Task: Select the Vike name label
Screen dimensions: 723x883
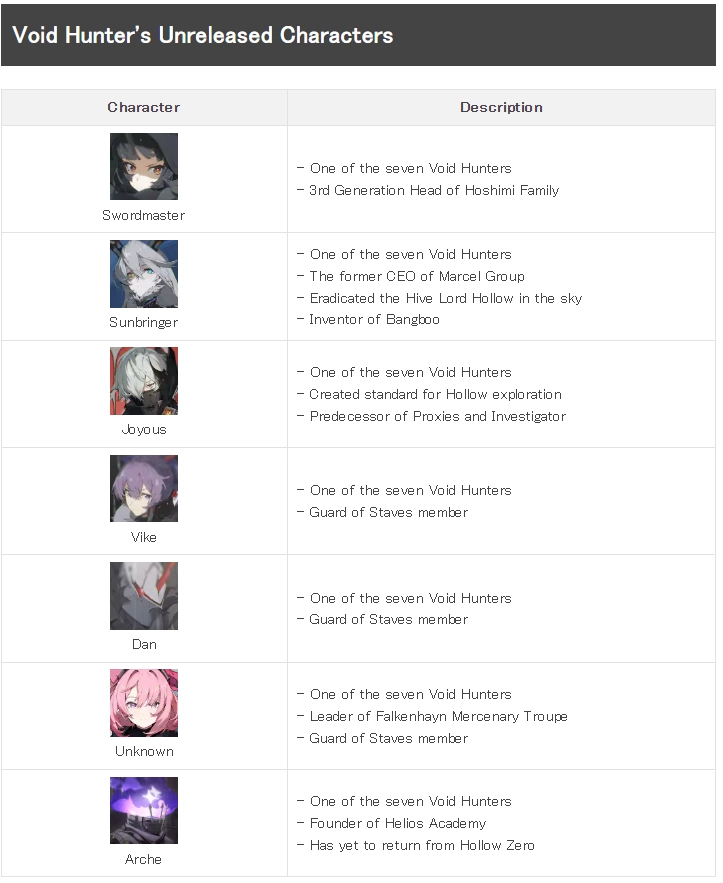Action: pyautogui.click(x=144, y=537)
